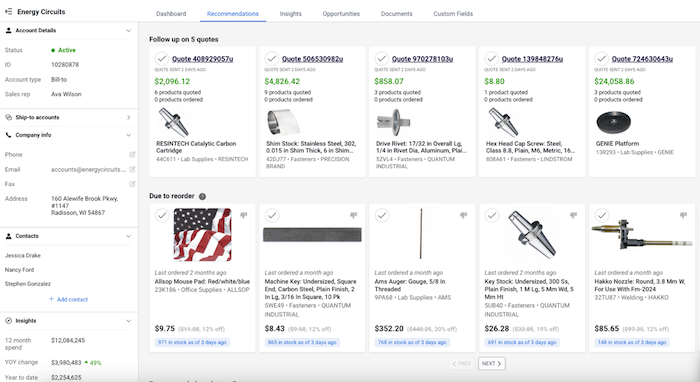Open contact Stephen Gonzalez

click(28, 284)
